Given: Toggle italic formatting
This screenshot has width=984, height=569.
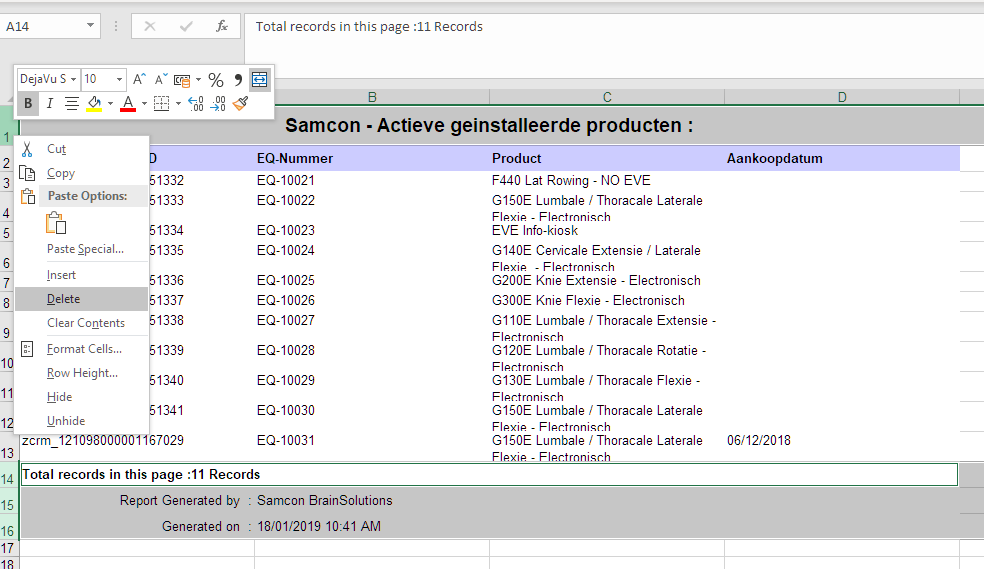Looking at the screenshot, I should coord(50,104).
